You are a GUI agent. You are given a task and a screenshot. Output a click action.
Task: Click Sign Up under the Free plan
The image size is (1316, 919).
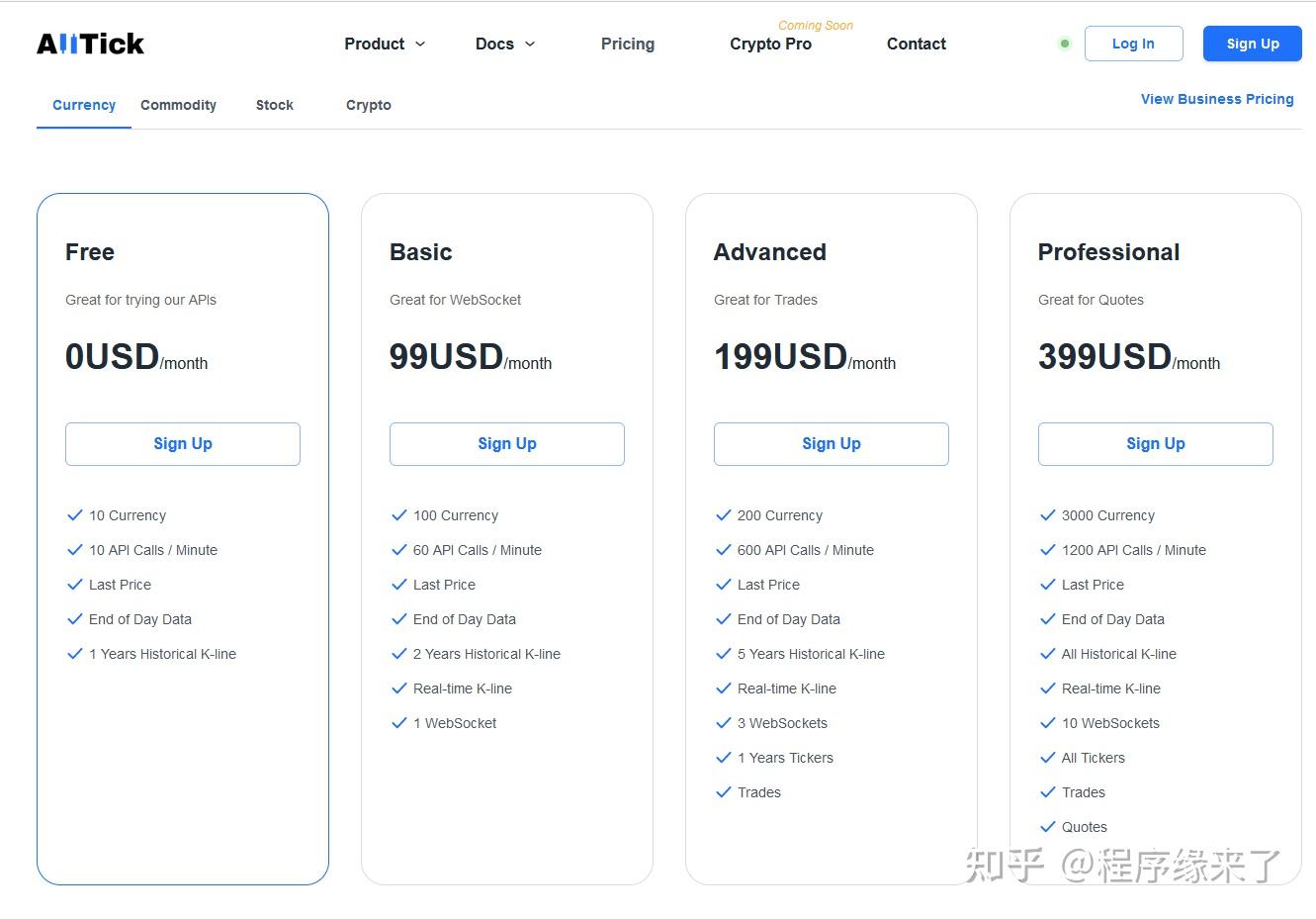pos(182,444)
